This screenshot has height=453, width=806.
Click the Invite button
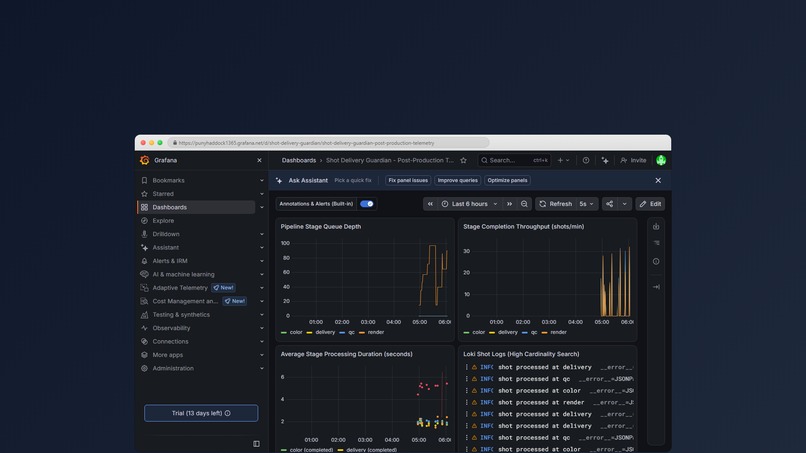pyautogui.click(x=633, y=160)
